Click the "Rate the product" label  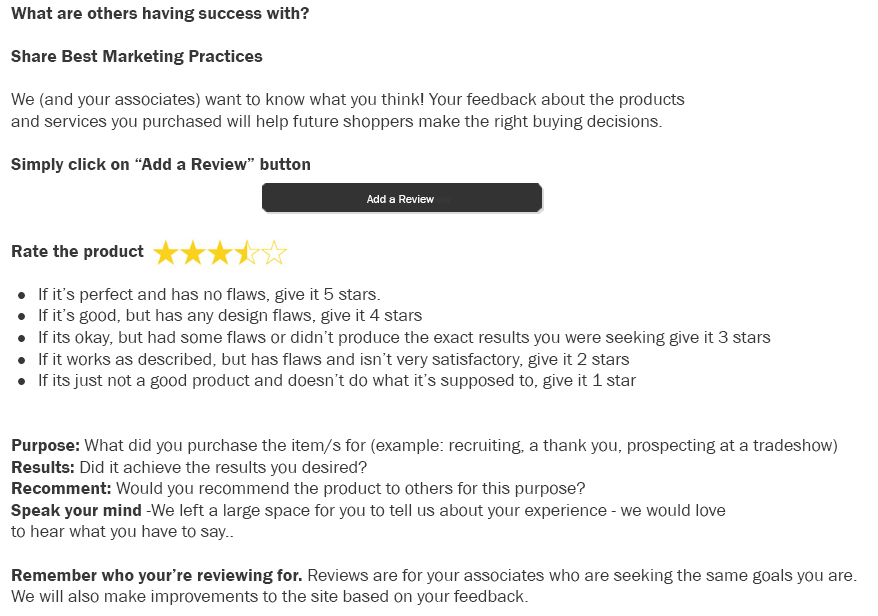pyautogui.click(x=77, y=252)
